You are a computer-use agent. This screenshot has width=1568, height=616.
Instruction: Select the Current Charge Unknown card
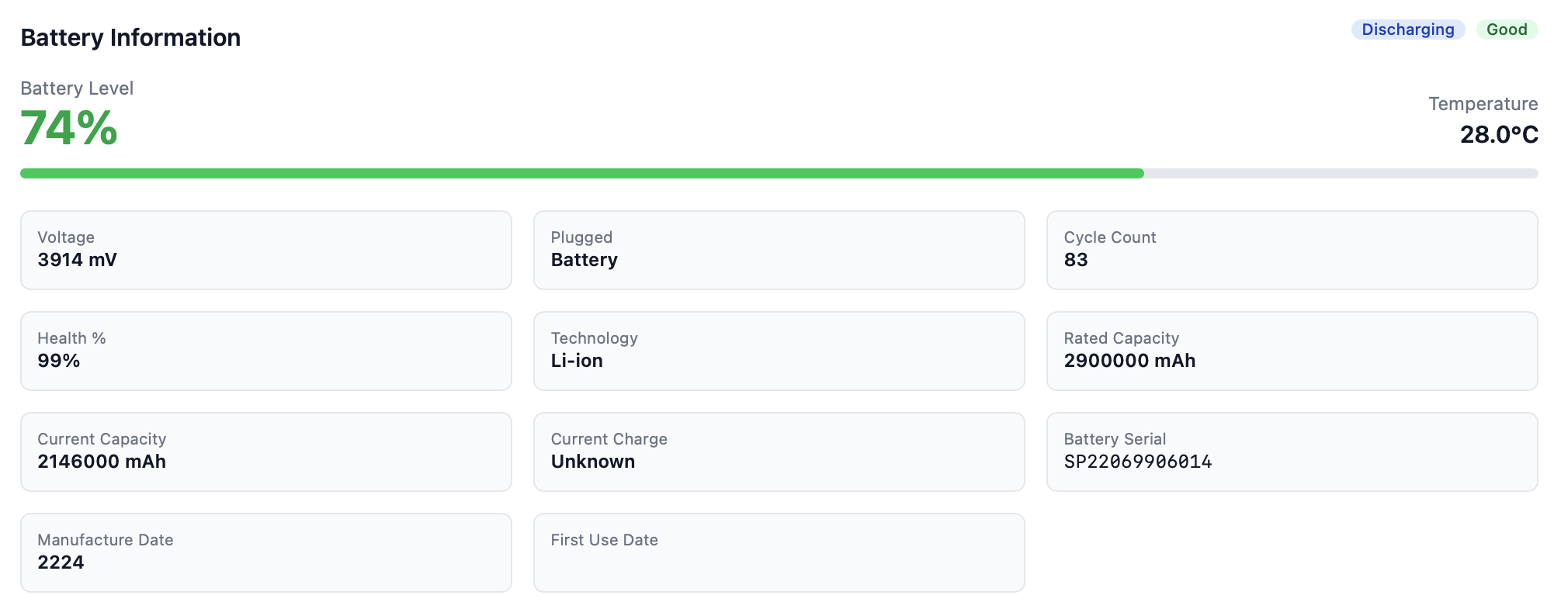(x=779, y=452)
